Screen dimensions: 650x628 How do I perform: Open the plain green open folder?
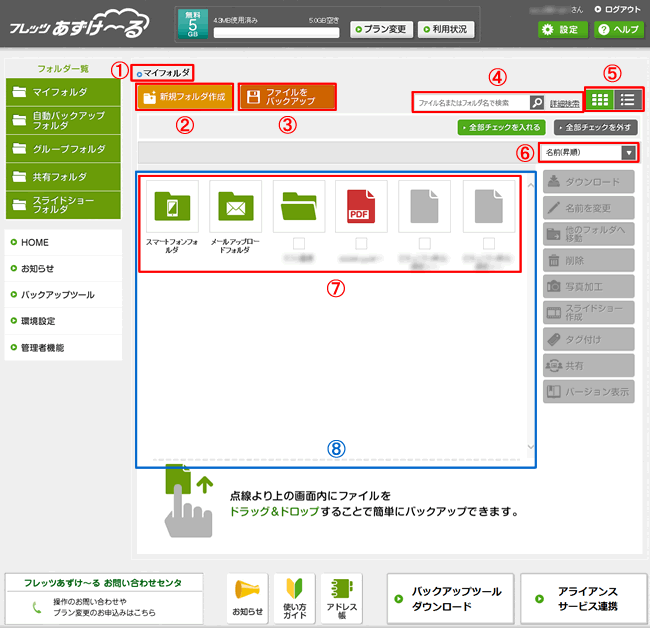299,206
